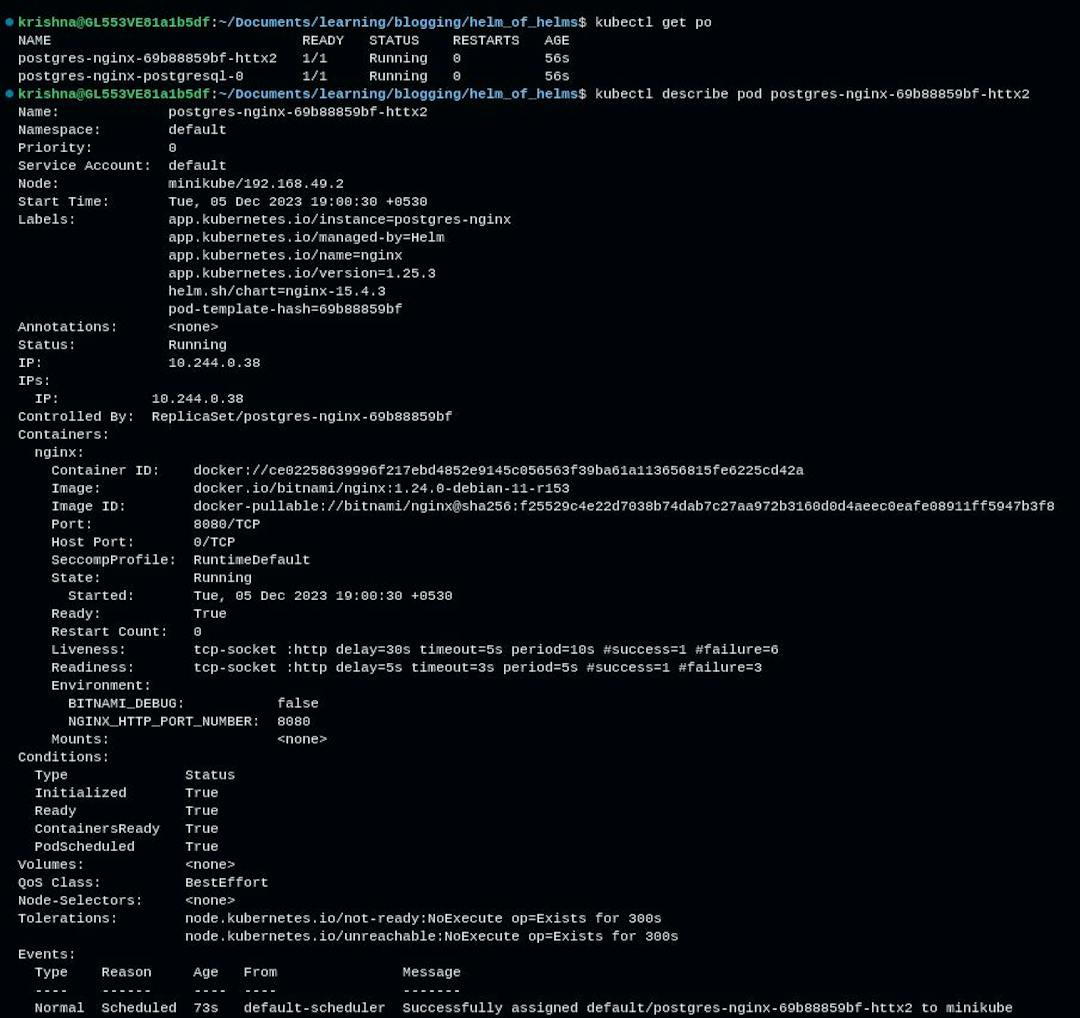Click the QoS Class value BestEffort
1080x1018 pixels.
tap(226, 883)
